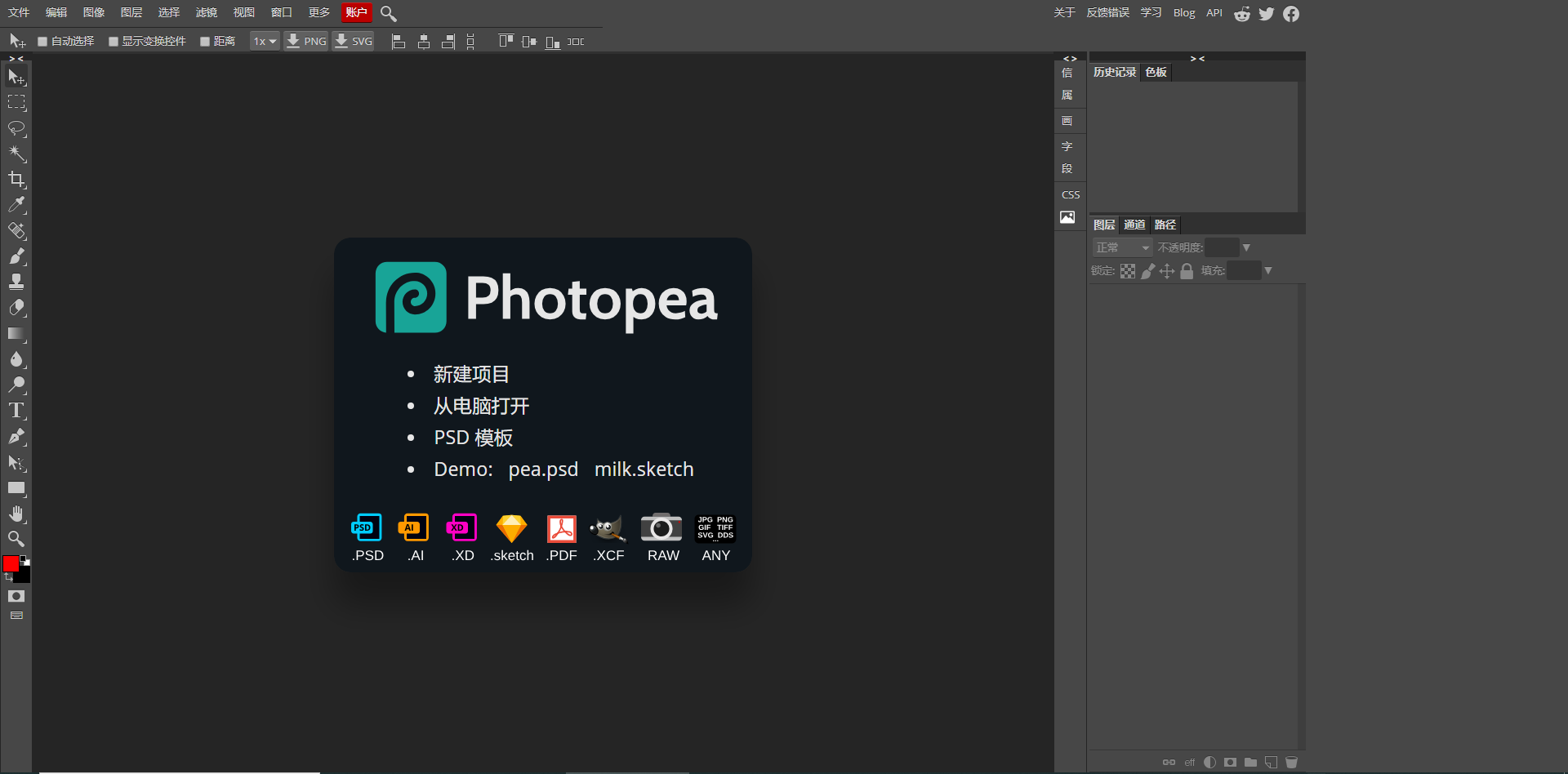Expand the 不透明度 opacity arrow
The image size is (1568, 774).
point(1246,247)
